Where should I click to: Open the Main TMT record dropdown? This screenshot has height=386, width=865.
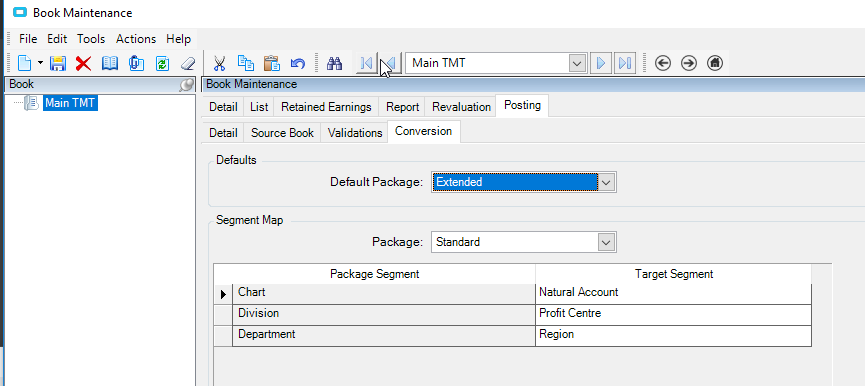coord(576,63)
